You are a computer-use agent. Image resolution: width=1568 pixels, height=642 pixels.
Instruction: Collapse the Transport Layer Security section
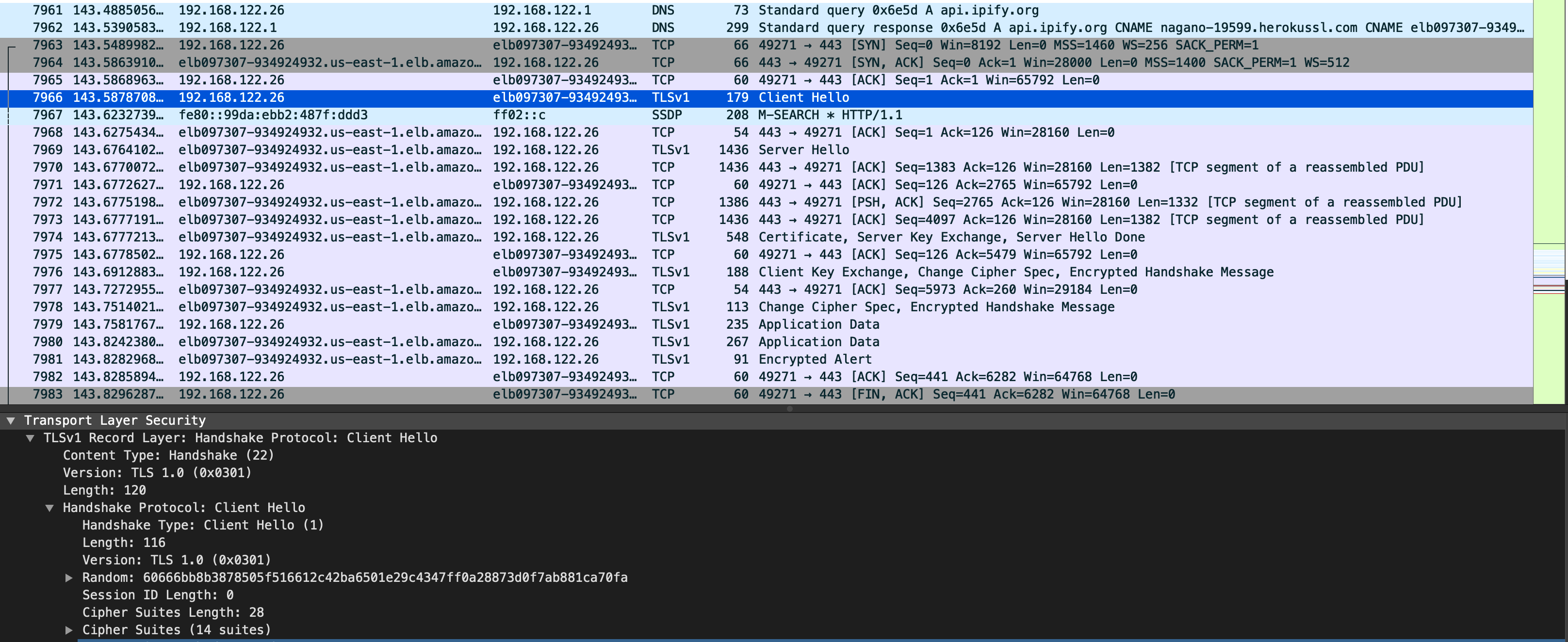pyautogui.click(x=10, y=420)
